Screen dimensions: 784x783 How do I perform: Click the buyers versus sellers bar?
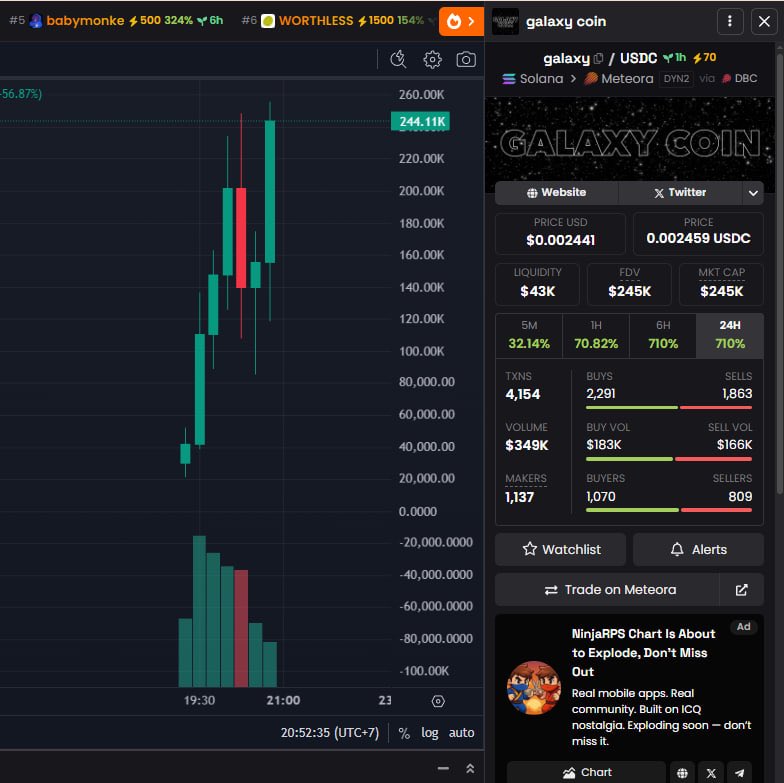point(669,510)
